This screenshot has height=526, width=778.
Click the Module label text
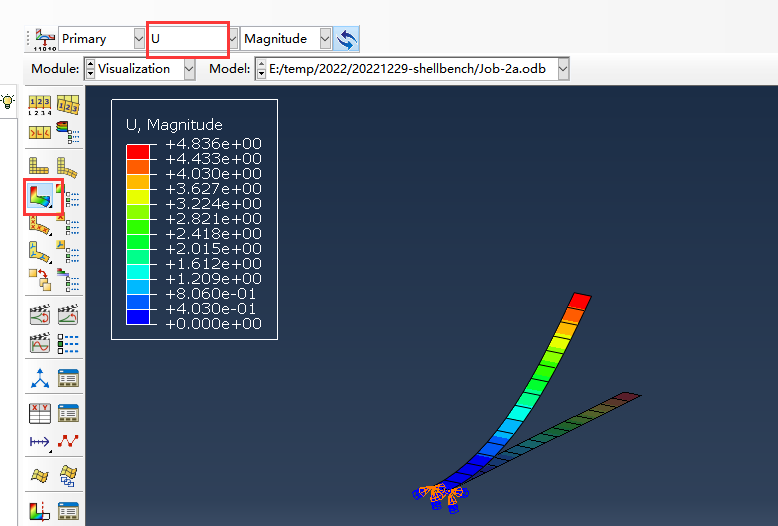coord(55,69)
